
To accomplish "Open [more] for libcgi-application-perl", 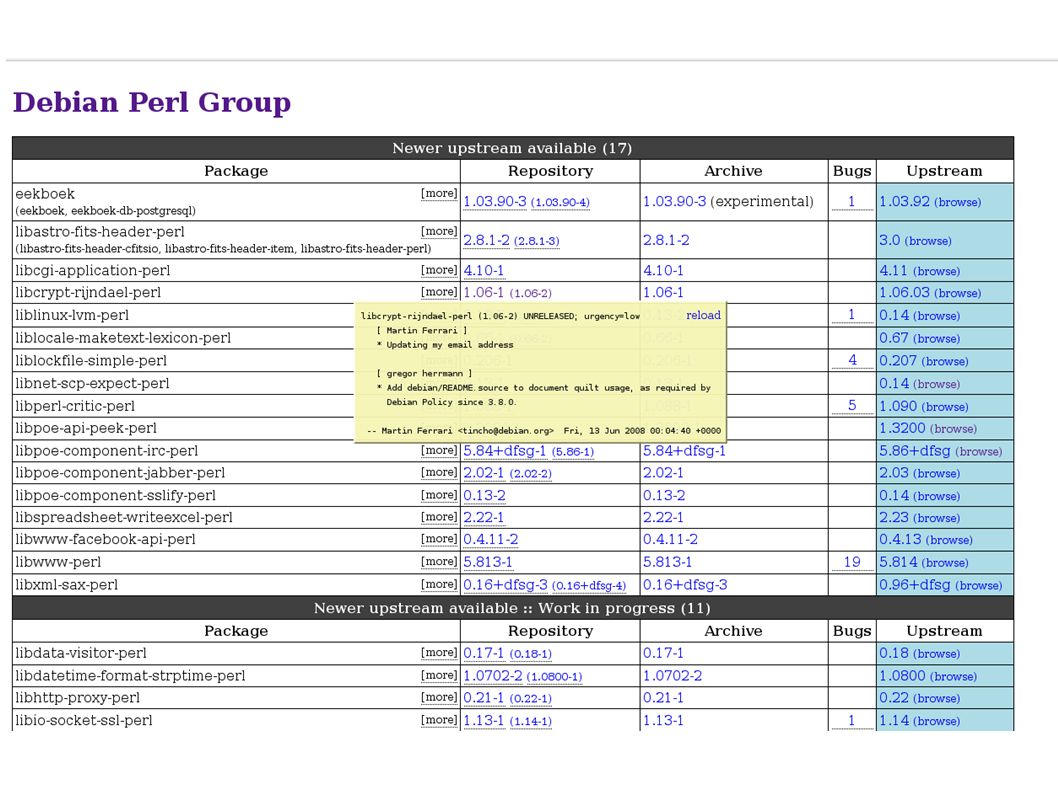I will [x=439, y=270].
